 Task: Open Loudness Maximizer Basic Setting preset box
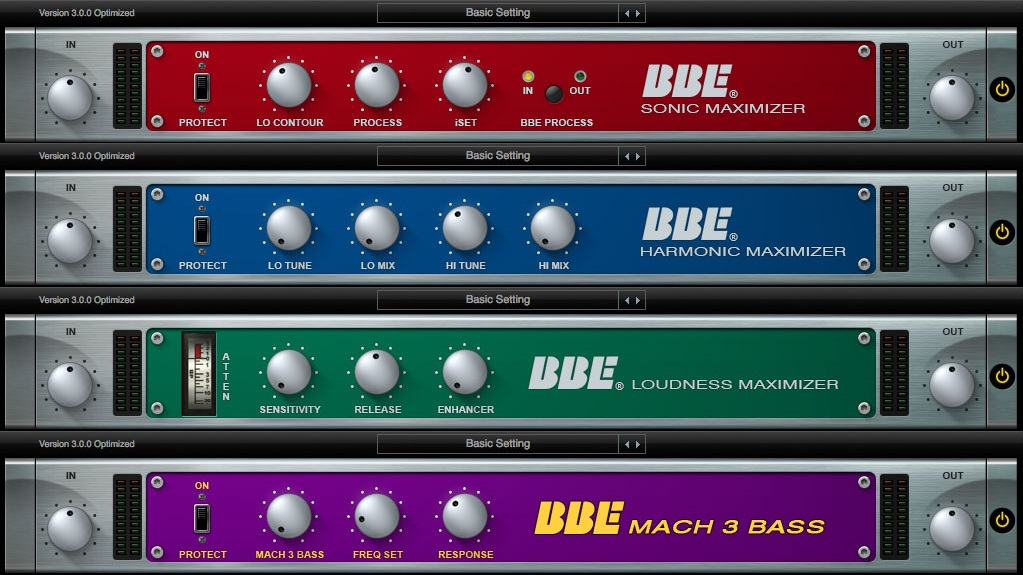point(498,300)
